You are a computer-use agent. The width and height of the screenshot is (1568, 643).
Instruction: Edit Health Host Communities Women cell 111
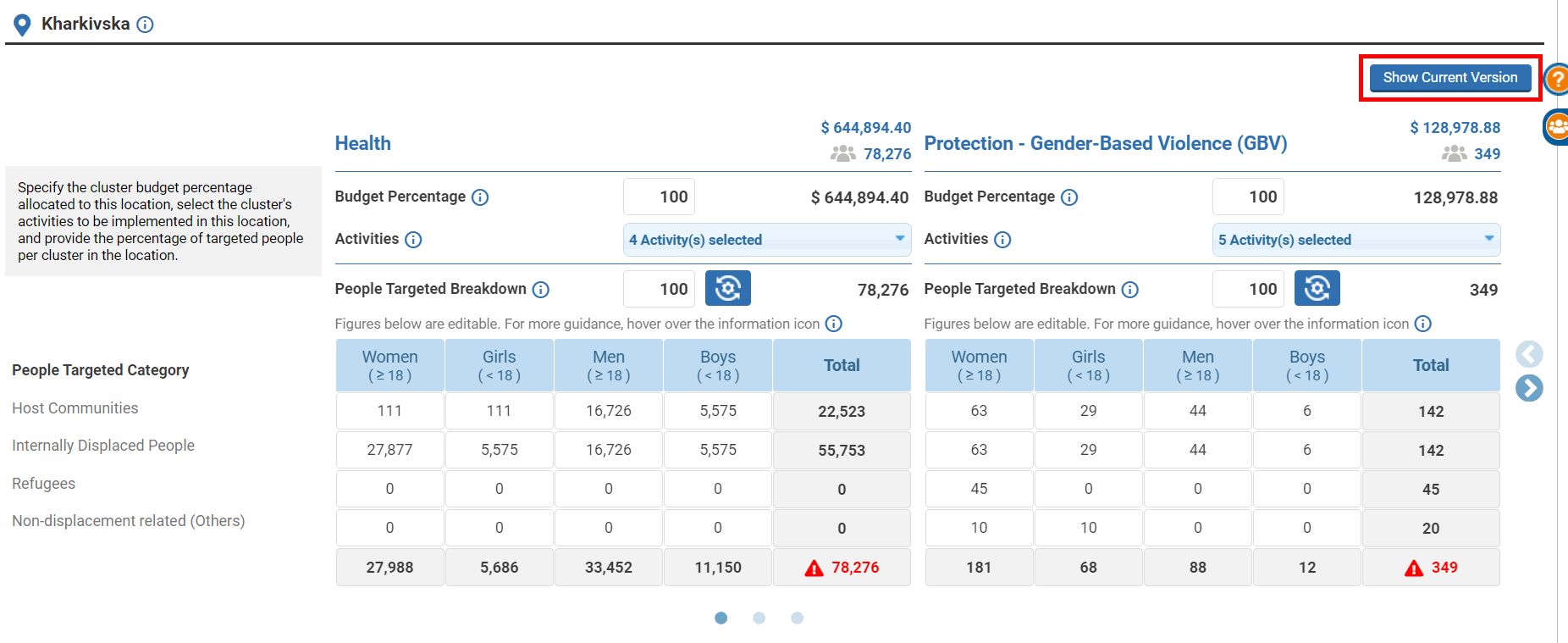[x=390, y=411]
